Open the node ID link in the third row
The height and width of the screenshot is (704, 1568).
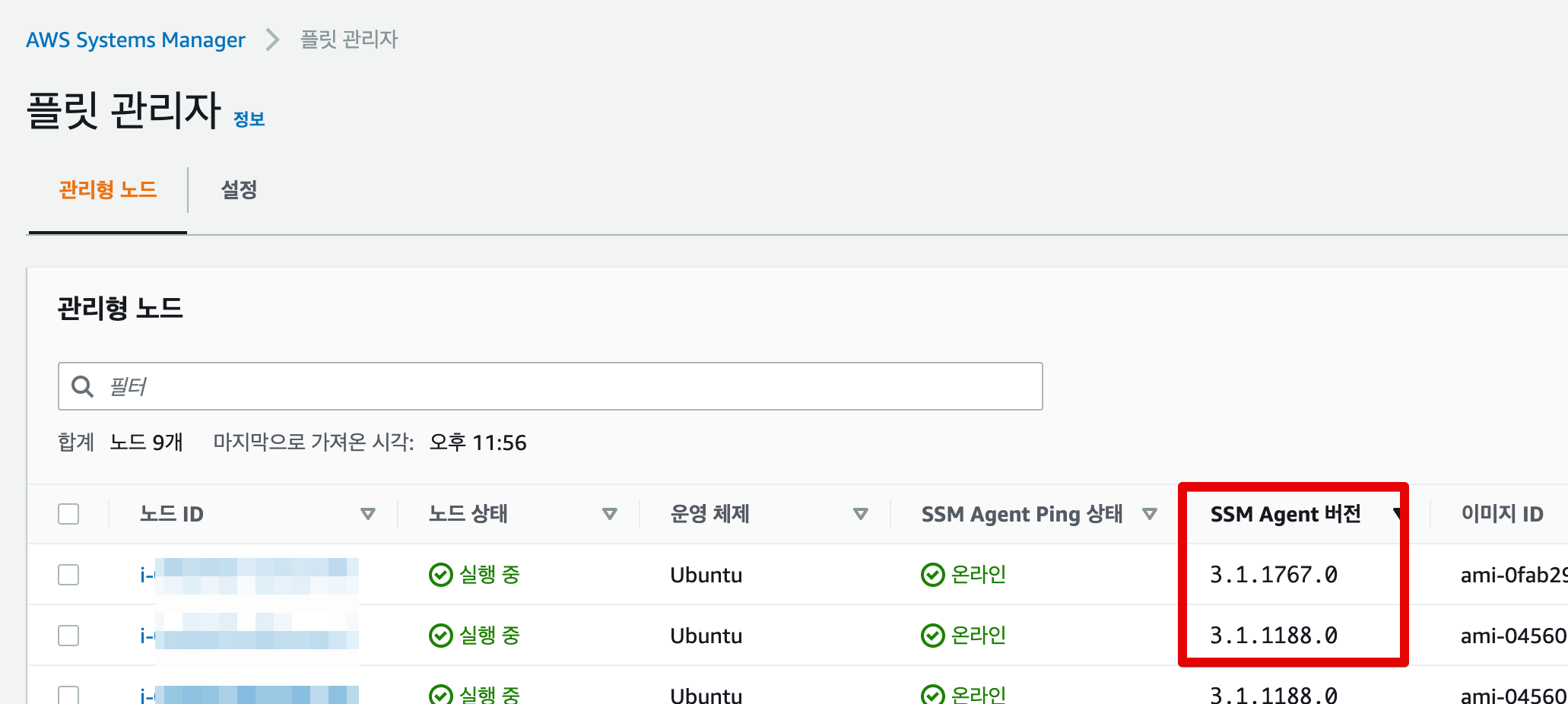click(249, 694)
